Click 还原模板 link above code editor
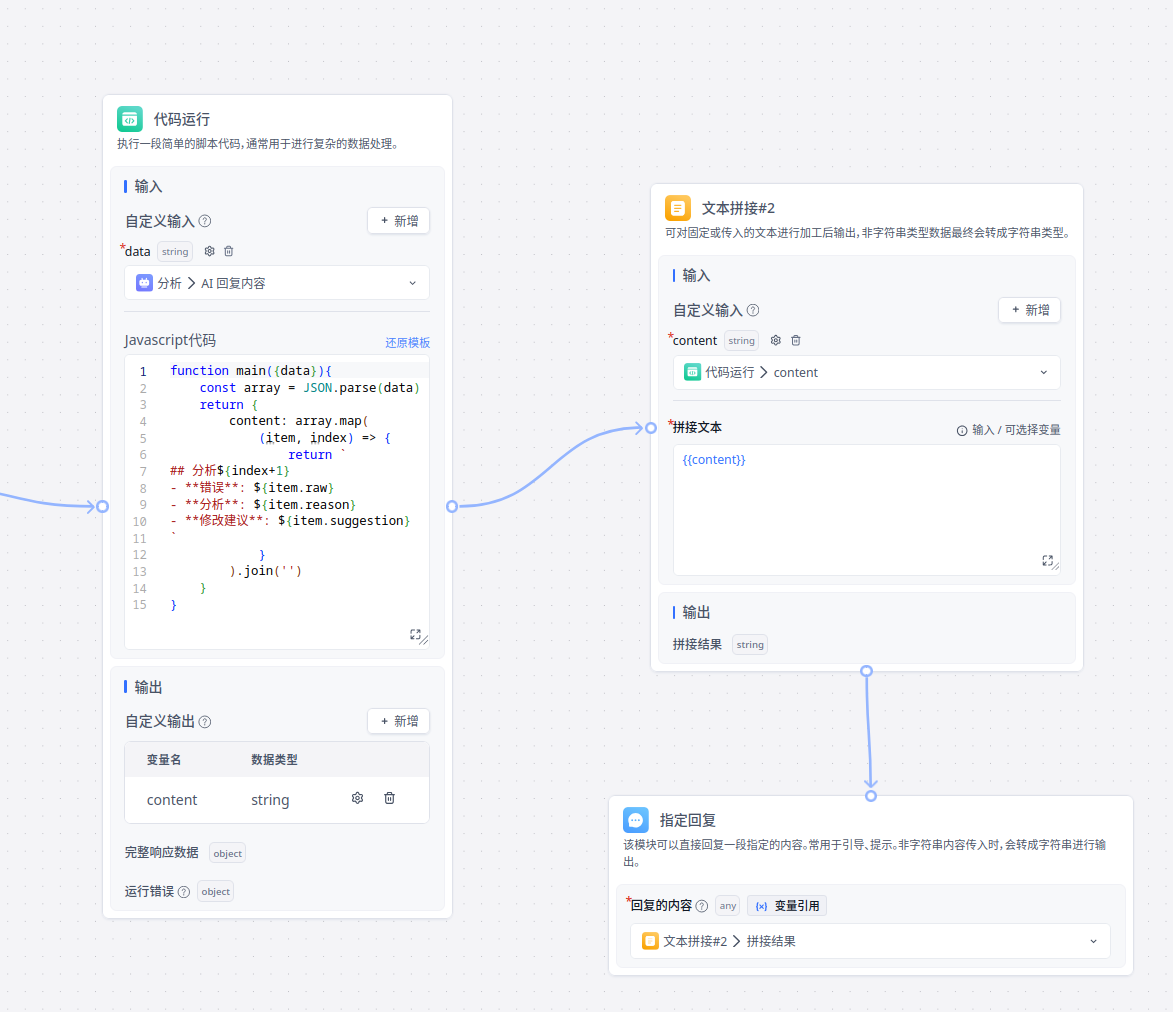 tap(408, 342)
